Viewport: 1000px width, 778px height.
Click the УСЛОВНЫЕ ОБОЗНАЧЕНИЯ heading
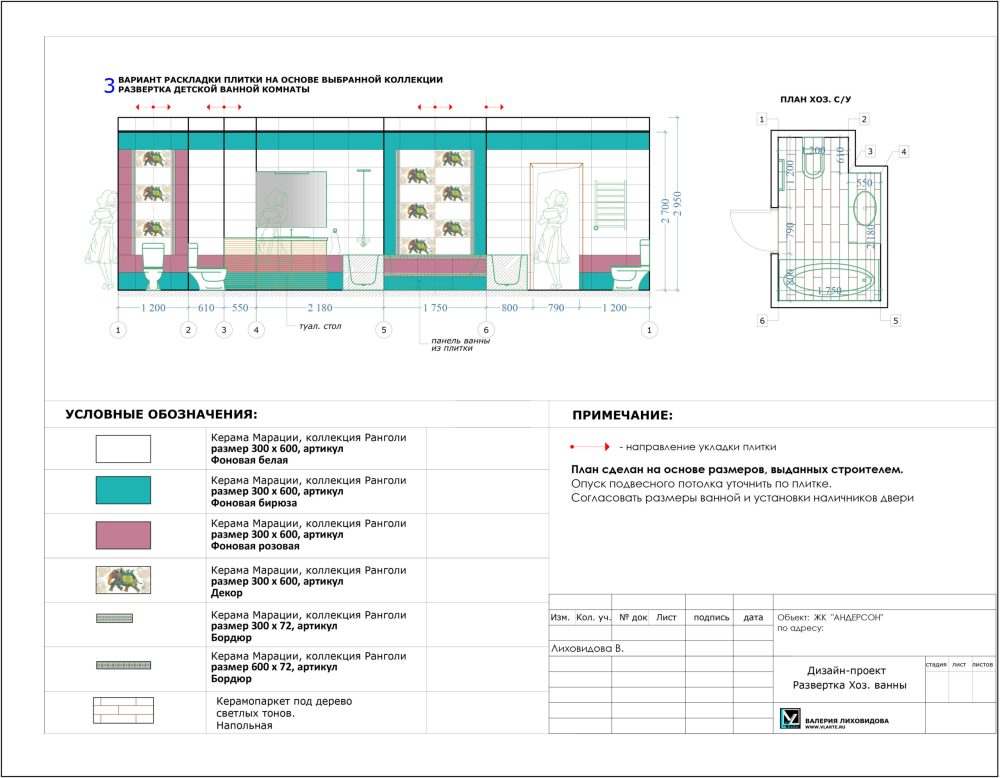click(x=161, y=414)
